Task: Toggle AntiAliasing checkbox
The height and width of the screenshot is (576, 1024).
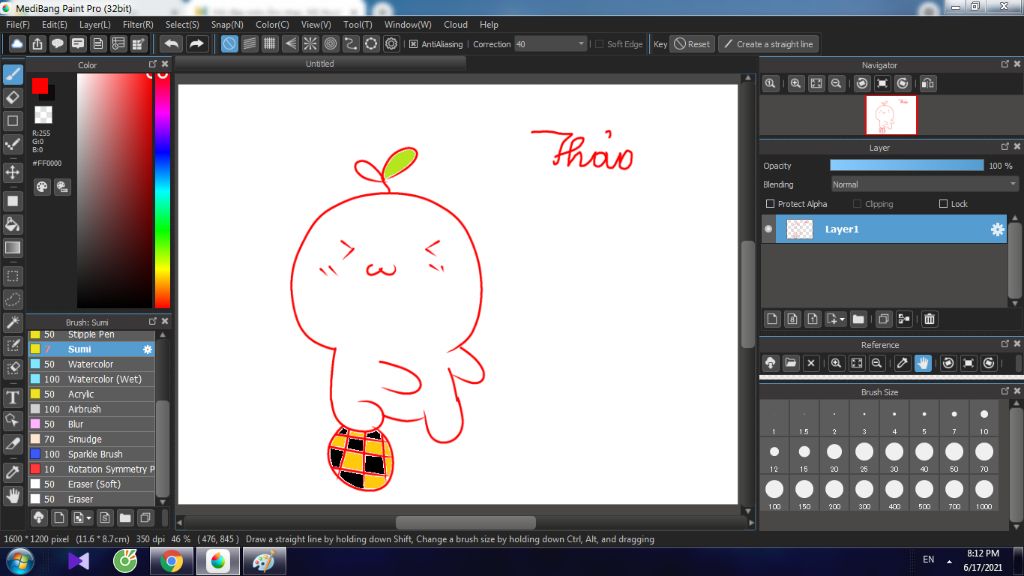Action: click(x=413, y=44)
